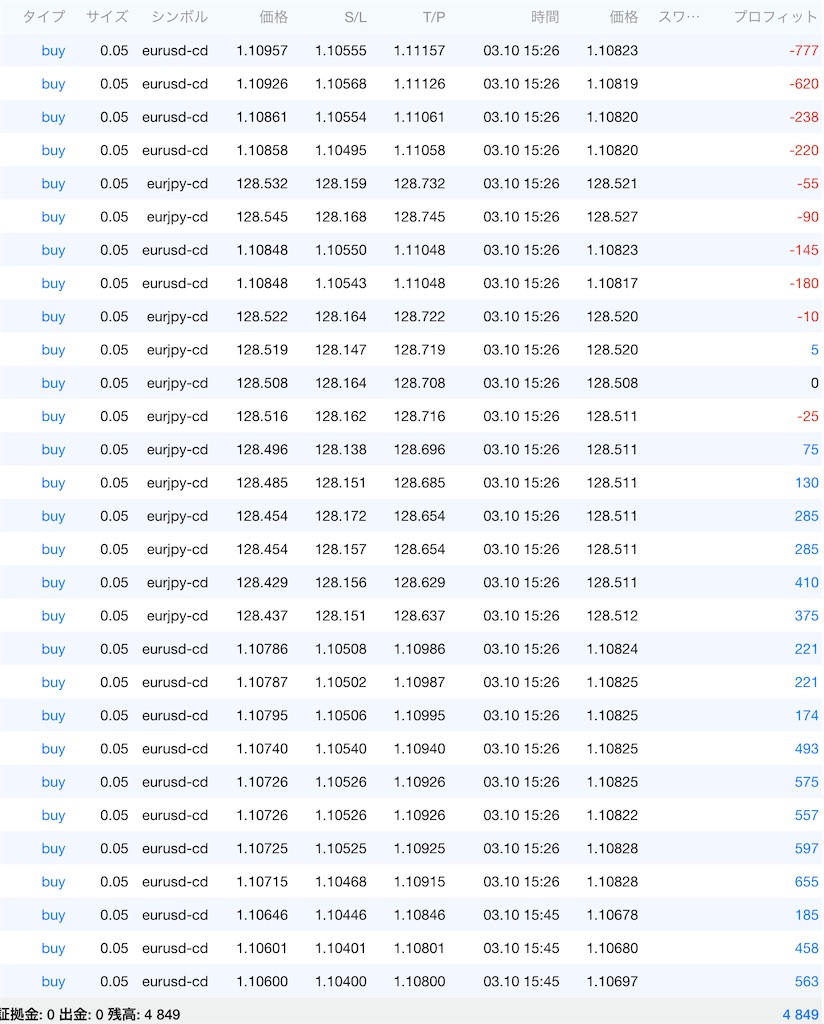Select the 557 profit value
Image resolution: width=824 pixels, height=1024 pixels.
(806, 816)
